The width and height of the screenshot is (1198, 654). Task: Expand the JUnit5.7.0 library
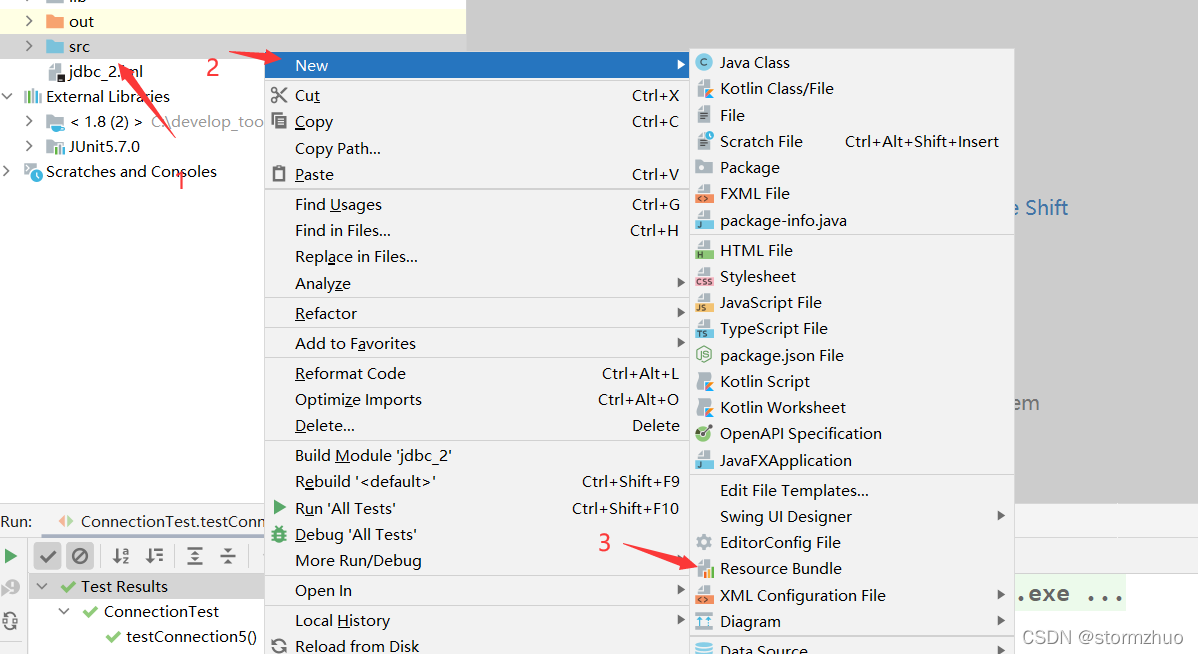29,146
